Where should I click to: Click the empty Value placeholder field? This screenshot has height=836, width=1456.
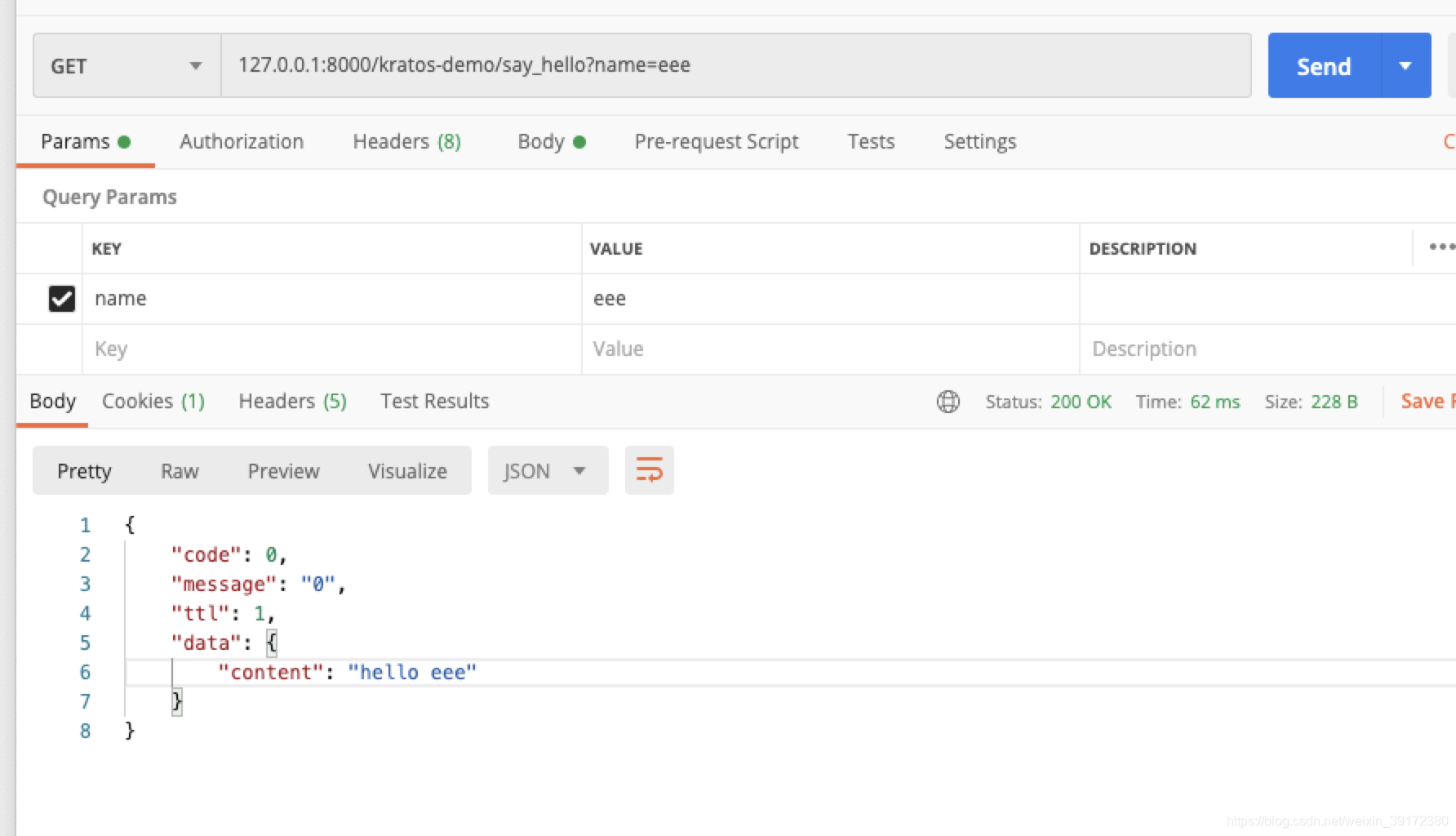click(x=831, y=349)
